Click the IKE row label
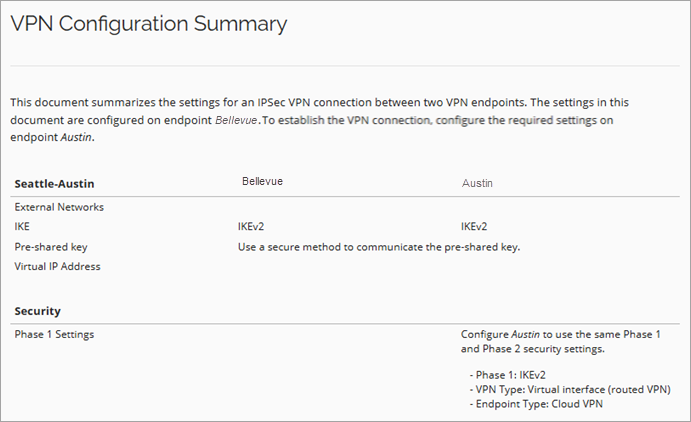 tap(22, 227)
